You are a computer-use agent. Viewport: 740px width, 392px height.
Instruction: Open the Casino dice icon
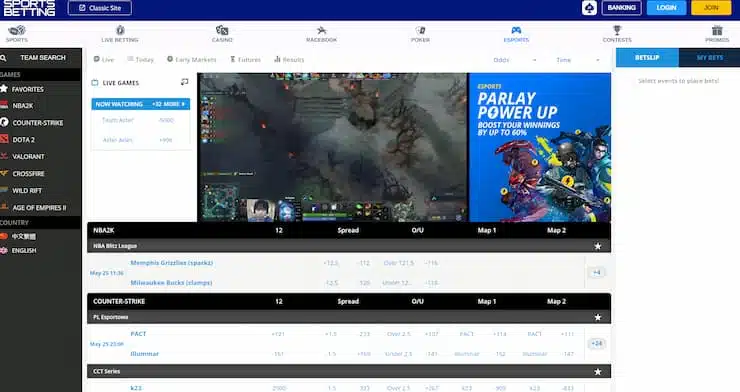[x=222, y=30]
